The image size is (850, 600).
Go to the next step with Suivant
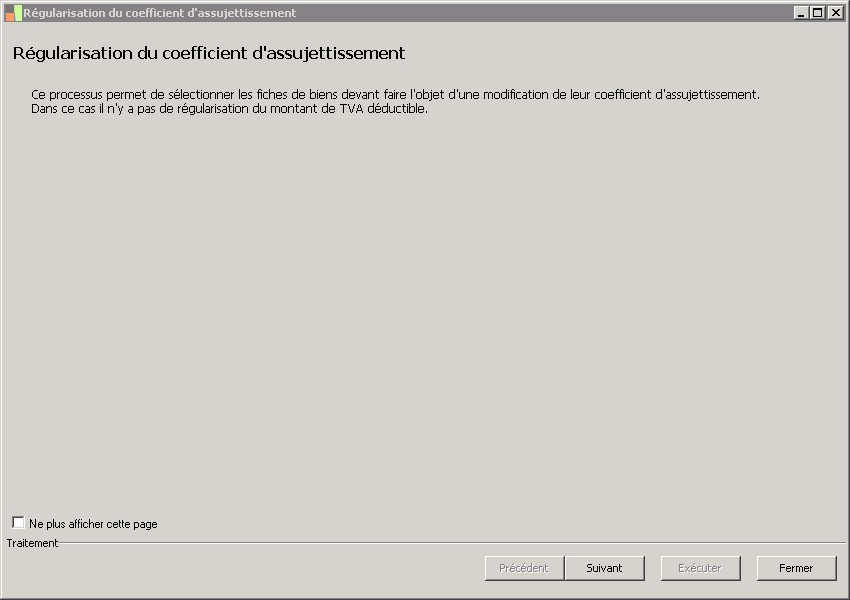(604, 568)
